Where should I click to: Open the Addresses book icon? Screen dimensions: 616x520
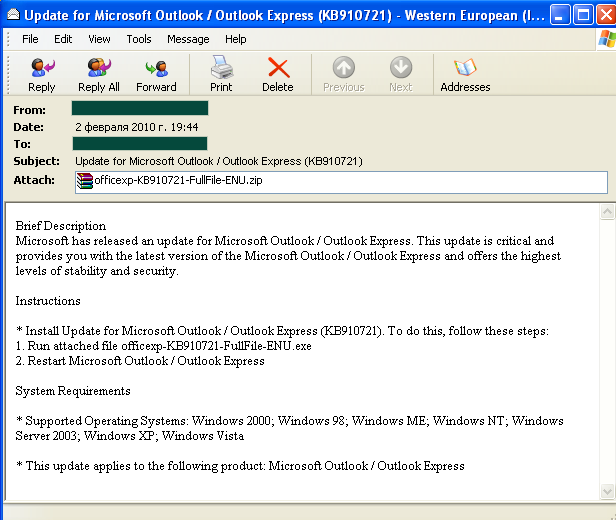click(x=465, y=67)
